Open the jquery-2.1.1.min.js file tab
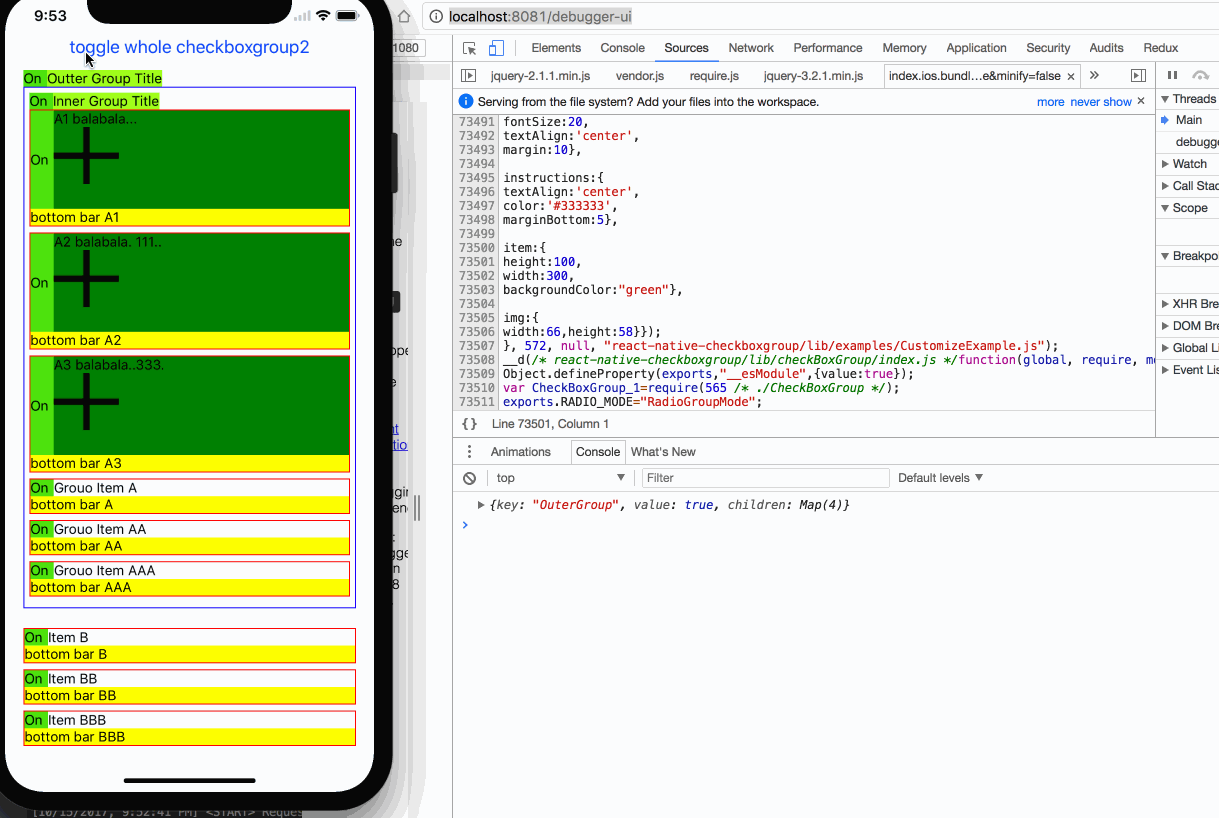1219x818 pixels. [540, 76]
